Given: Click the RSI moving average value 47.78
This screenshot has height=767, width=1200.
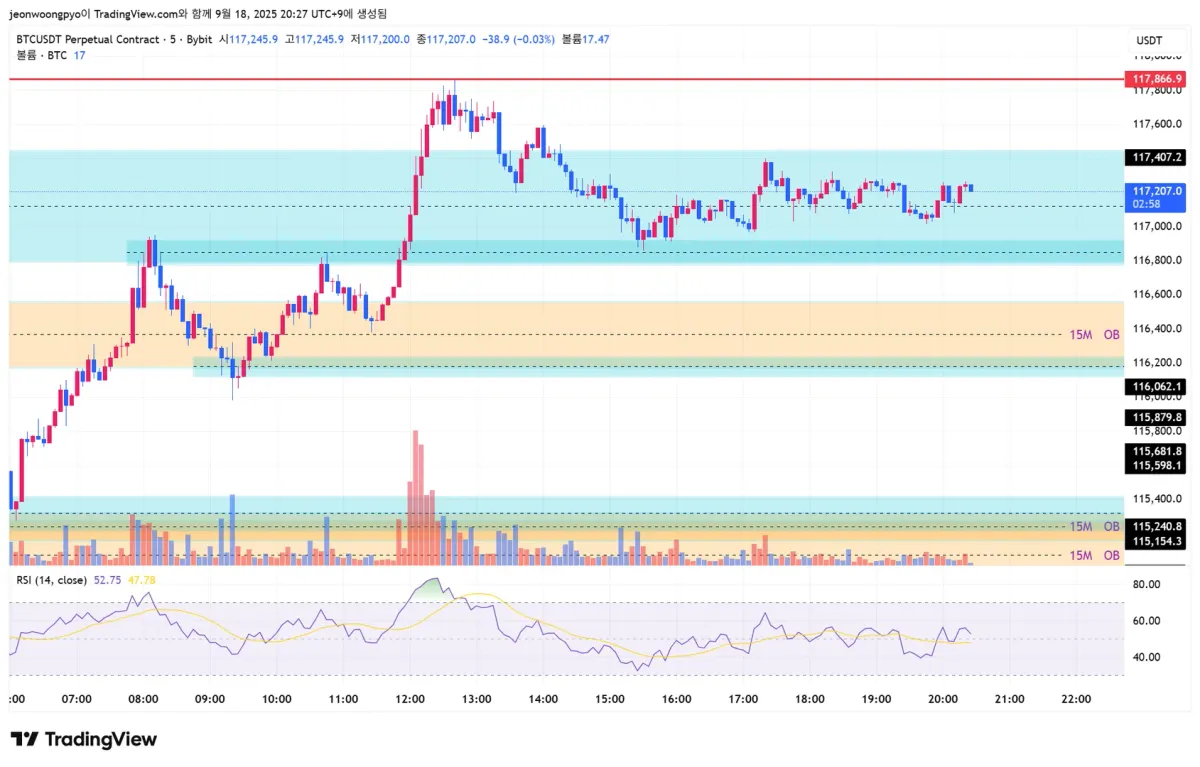Looking at the screenshot, I should coord(142,579).
